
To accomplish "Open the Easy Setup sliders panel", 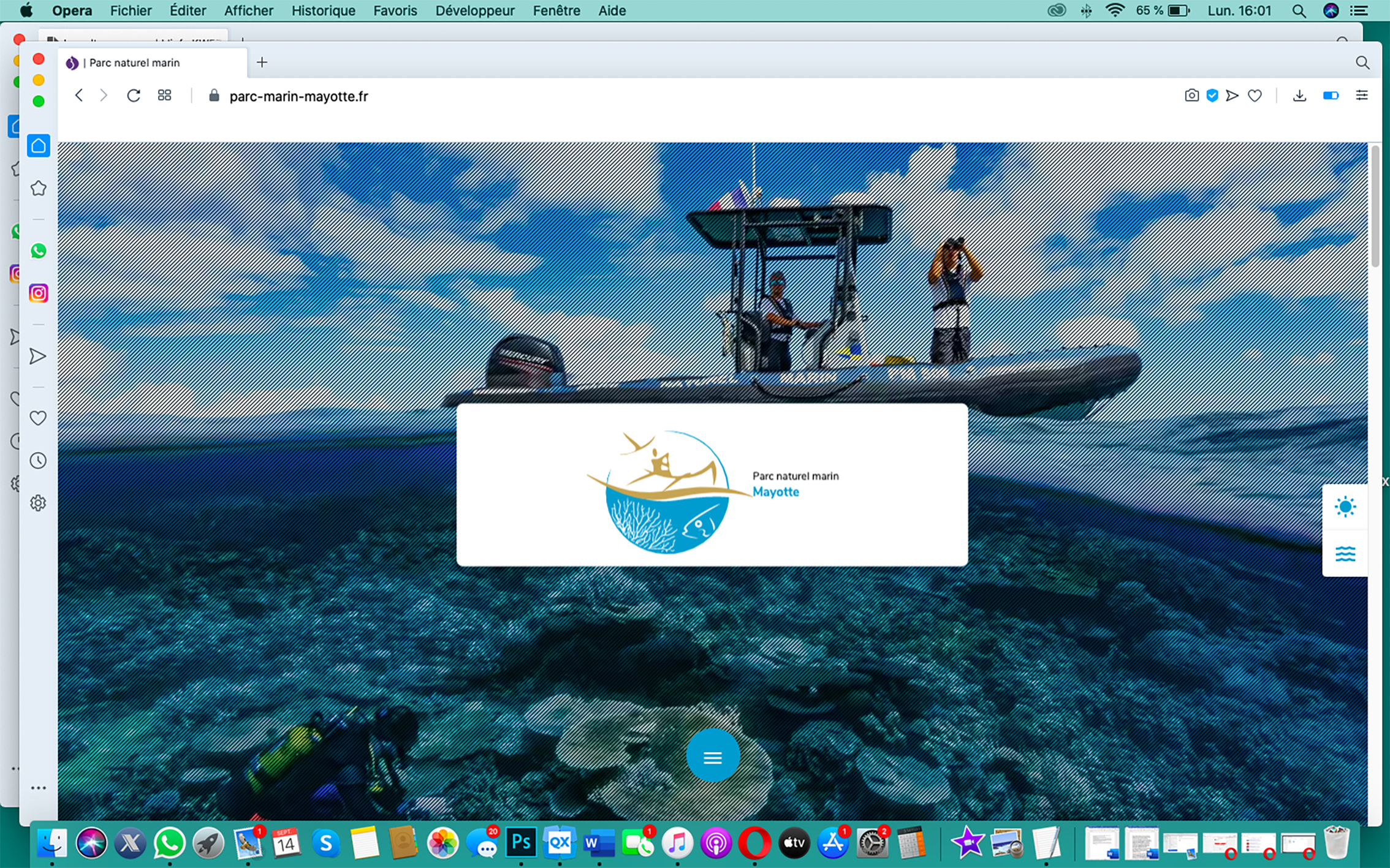I will coord(1361,96).
